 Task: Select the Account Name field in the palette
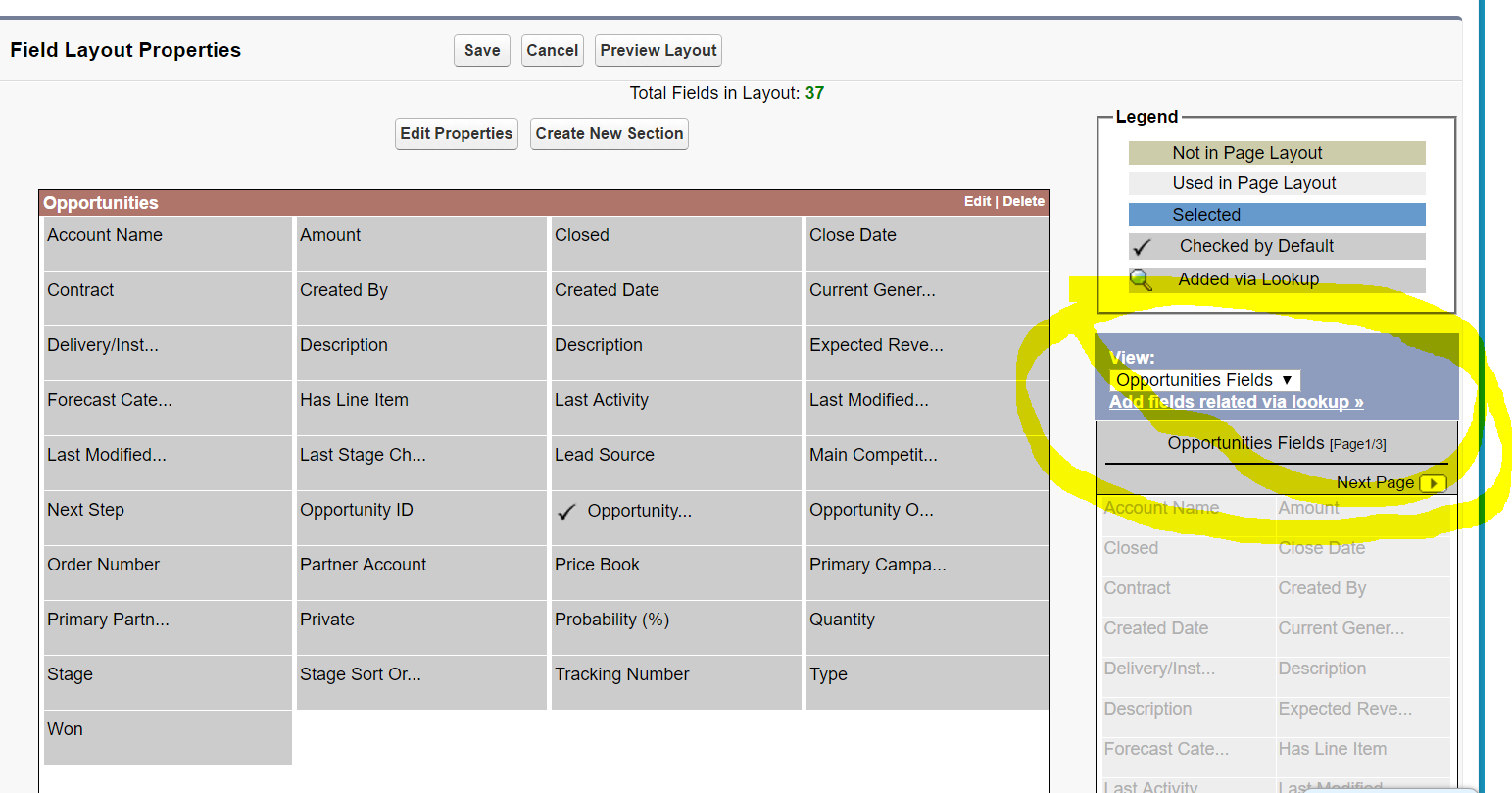click(1161, 507)
